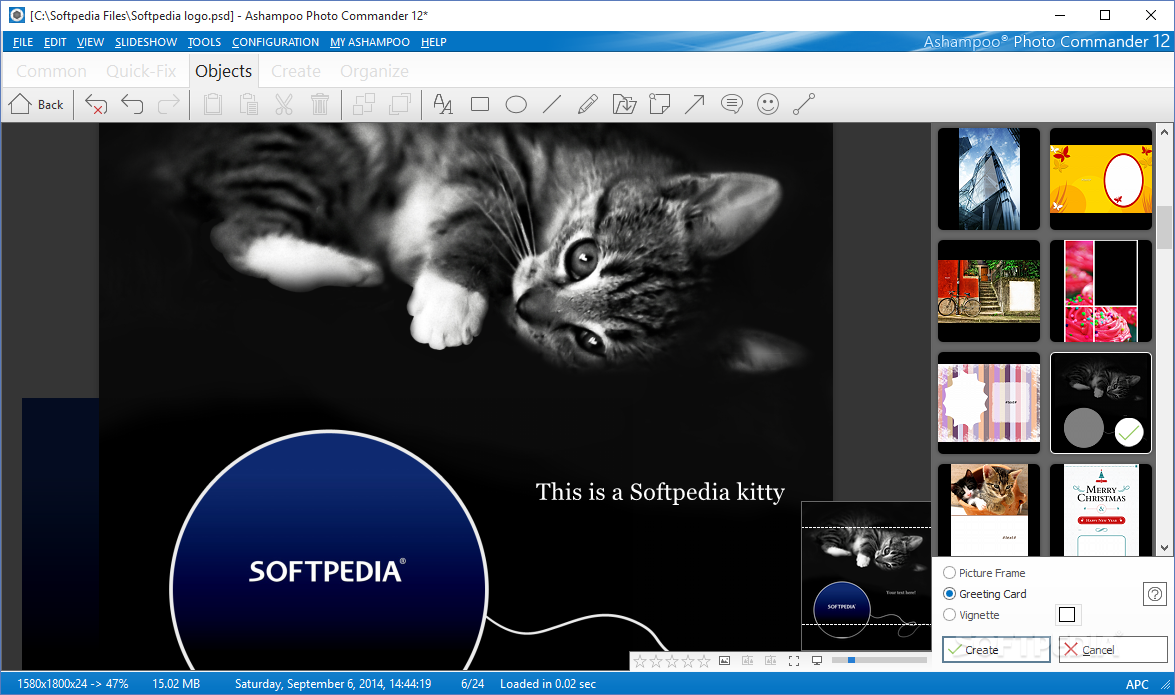Image resolution: width=1175 pixels, height=695 pixels.
Task: Click the Copy clipboard icon
Action: coord(213,104)
